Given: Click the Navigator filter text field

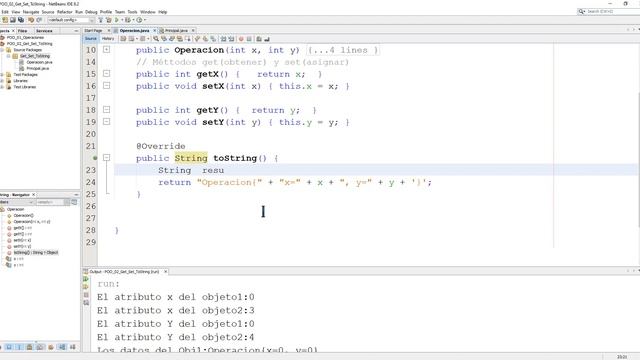Looking at the screenshot, I should coord(51,202).
